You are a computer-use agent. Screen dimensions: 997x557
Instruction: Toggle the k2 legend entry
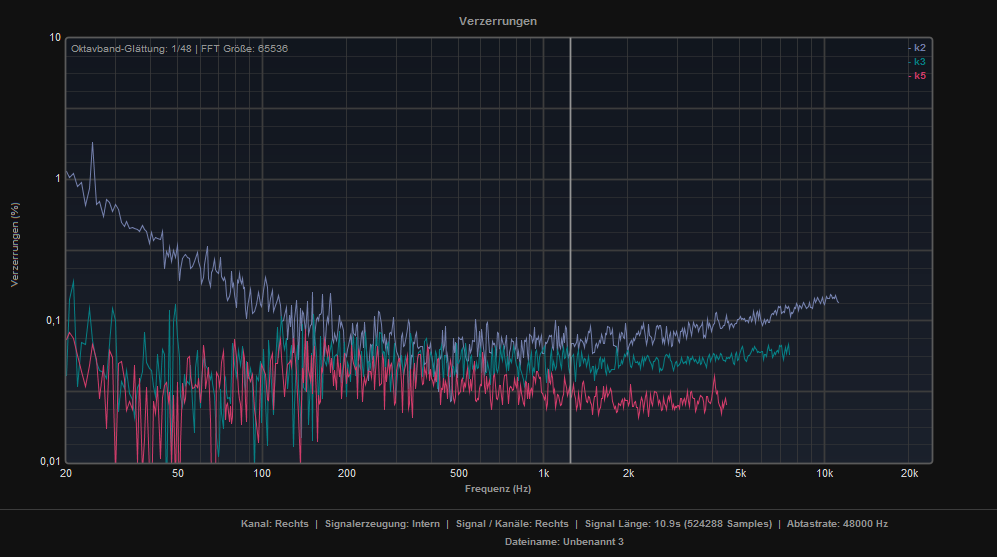point(919,48)
